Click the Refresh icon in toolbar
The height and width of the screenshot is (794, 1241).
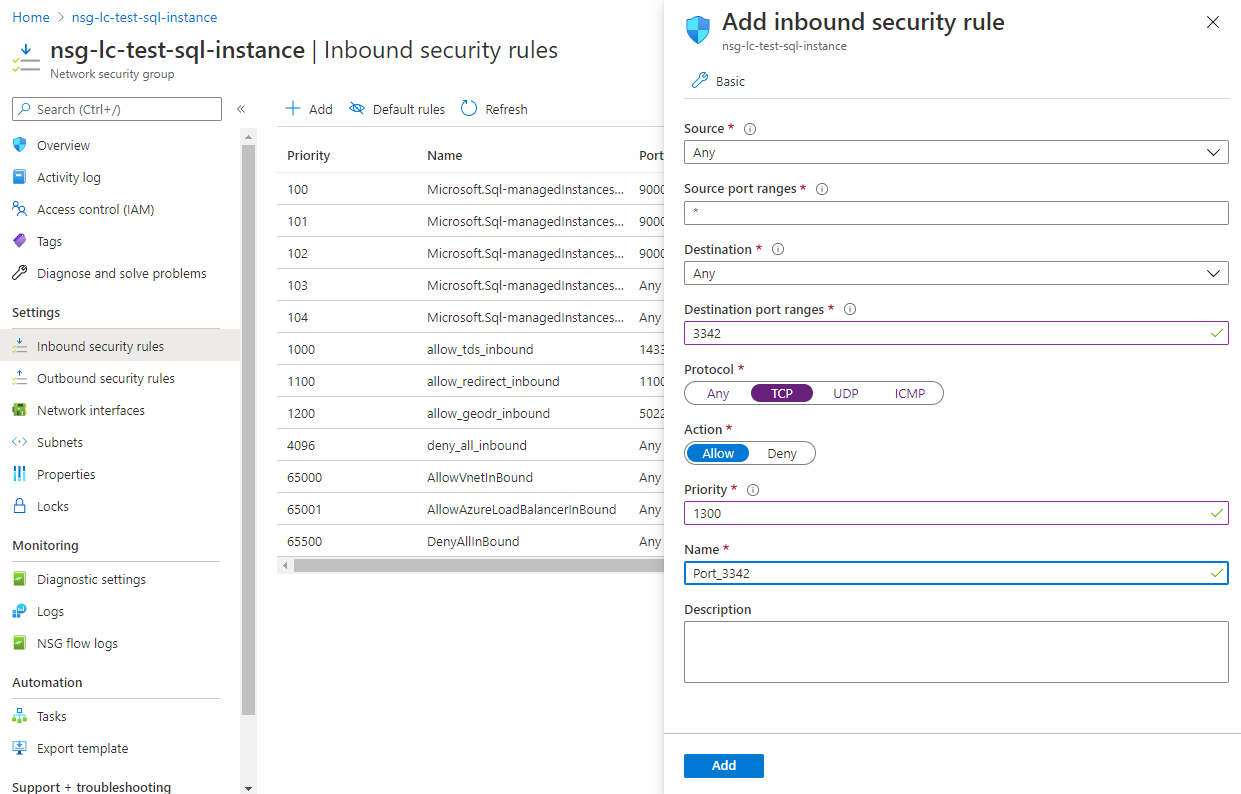469,109
